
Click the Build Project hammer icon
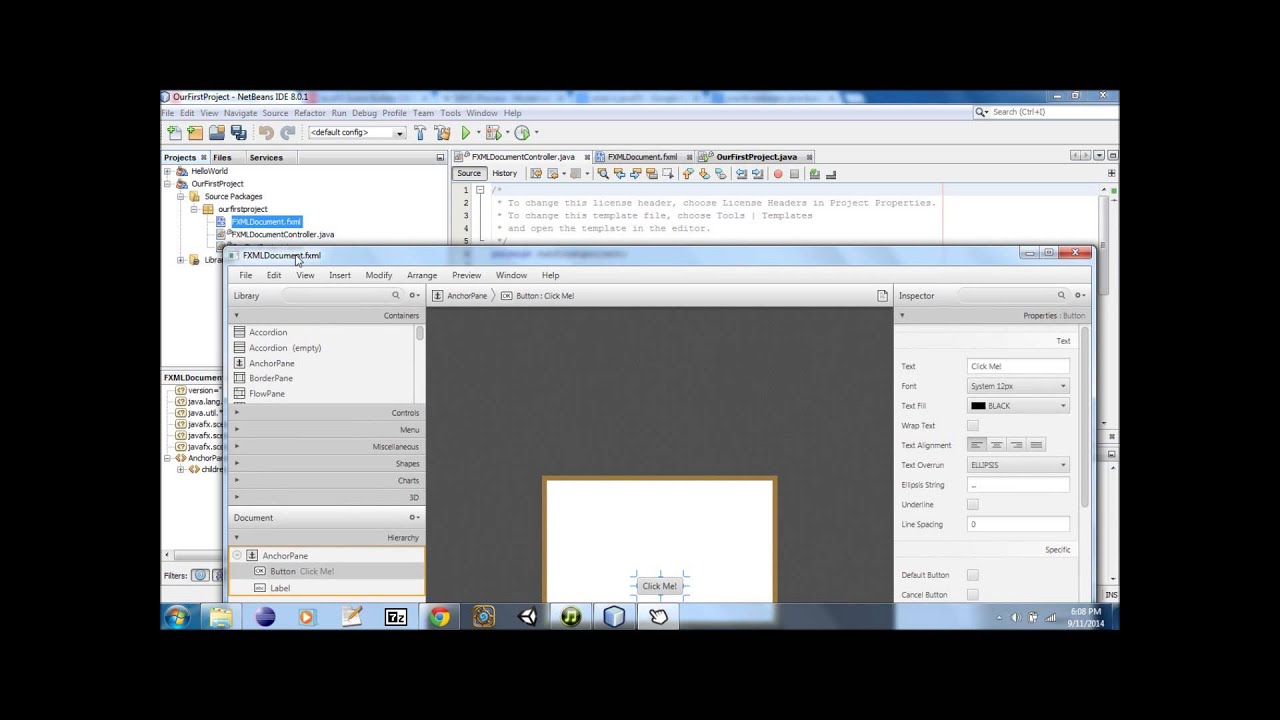[420, 132]
